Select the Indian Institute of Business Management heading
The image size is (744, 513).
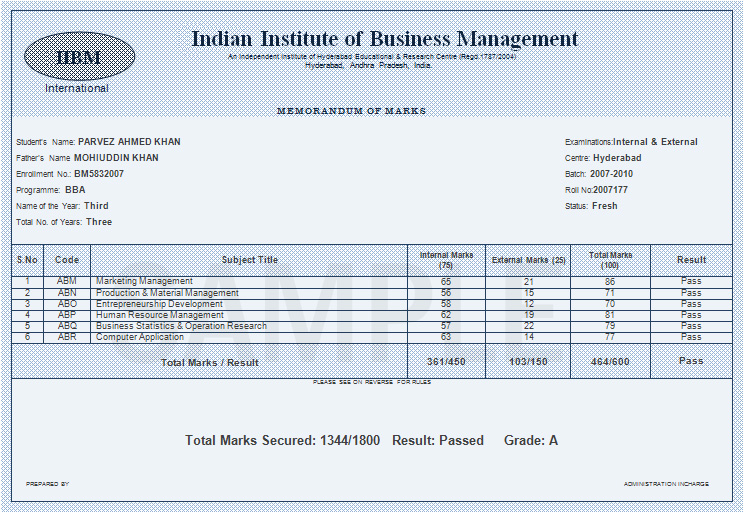(x=384, y=39)
